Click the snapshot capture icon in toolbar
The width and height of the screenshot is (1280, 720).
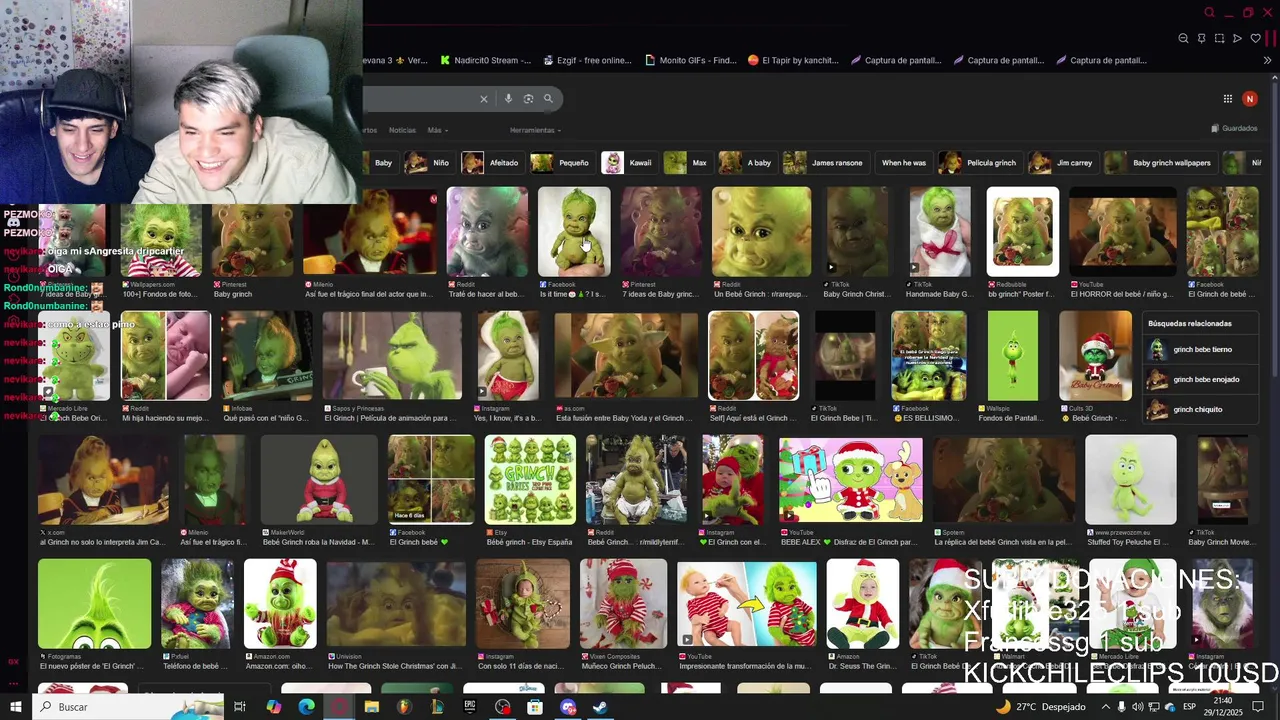tap(1219, 38)
